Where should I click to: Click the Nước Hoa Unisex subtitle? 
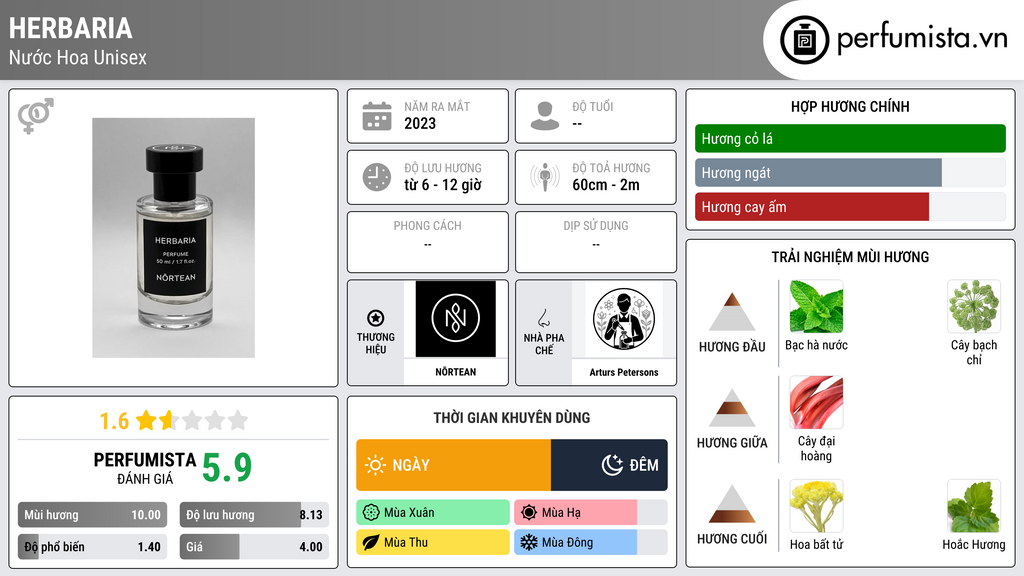click(x=78, y=57)
